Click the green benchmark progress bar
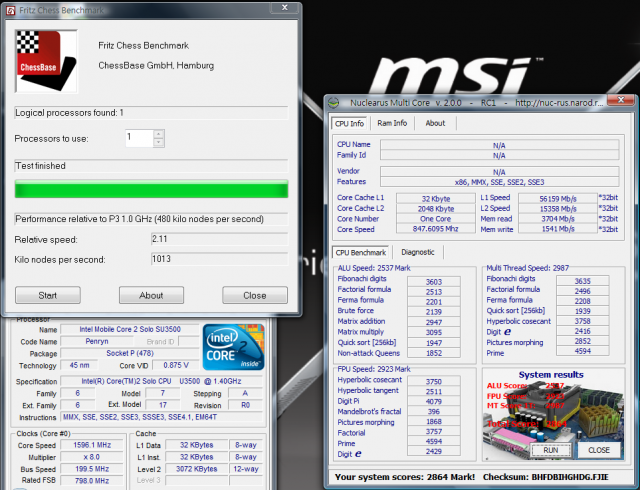Screen dimensions: 640x490 coord(151,189)
